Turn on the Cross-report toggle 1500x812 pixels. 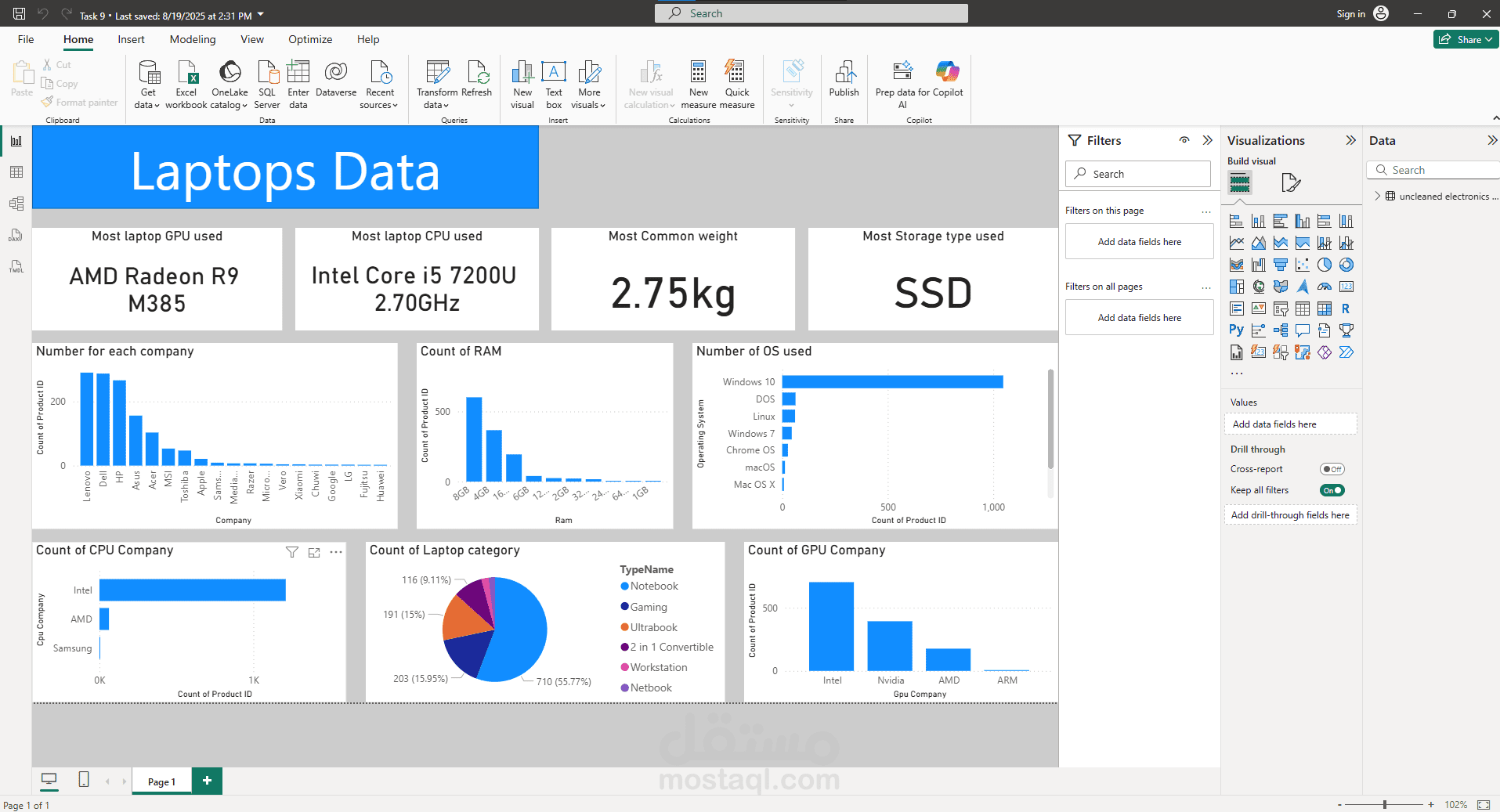coord(1332,469)
